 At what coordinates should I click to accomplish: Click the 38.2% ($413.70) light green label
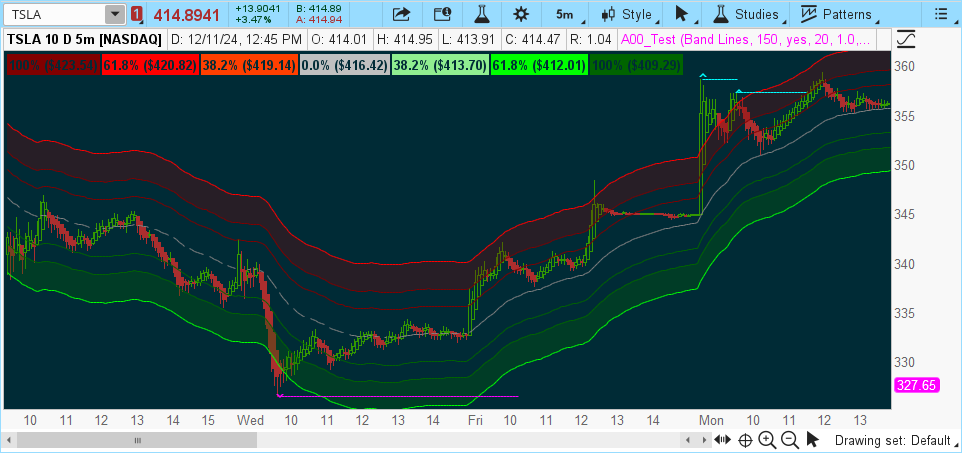tap(440, 64)
